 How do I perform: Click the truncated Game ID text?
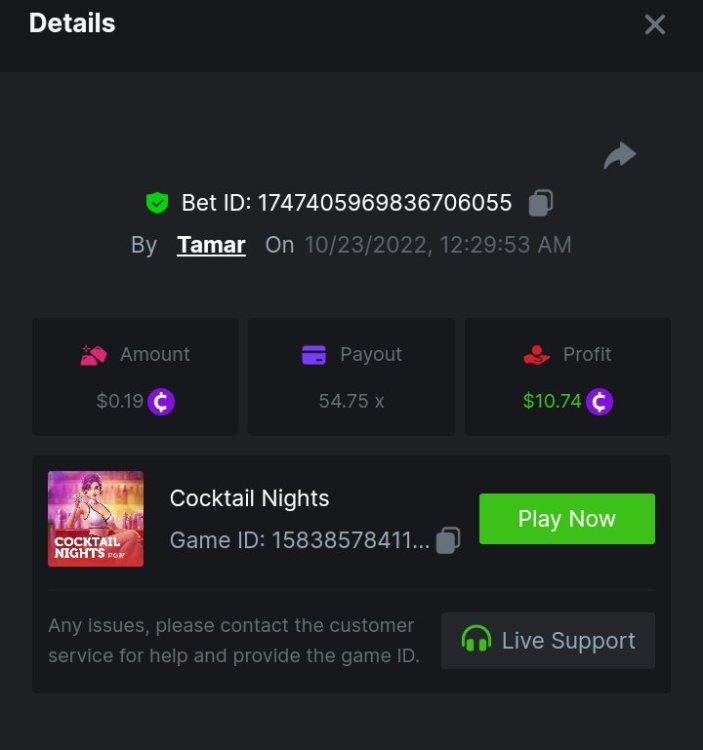pyautogui.click(x=300, y=540)
